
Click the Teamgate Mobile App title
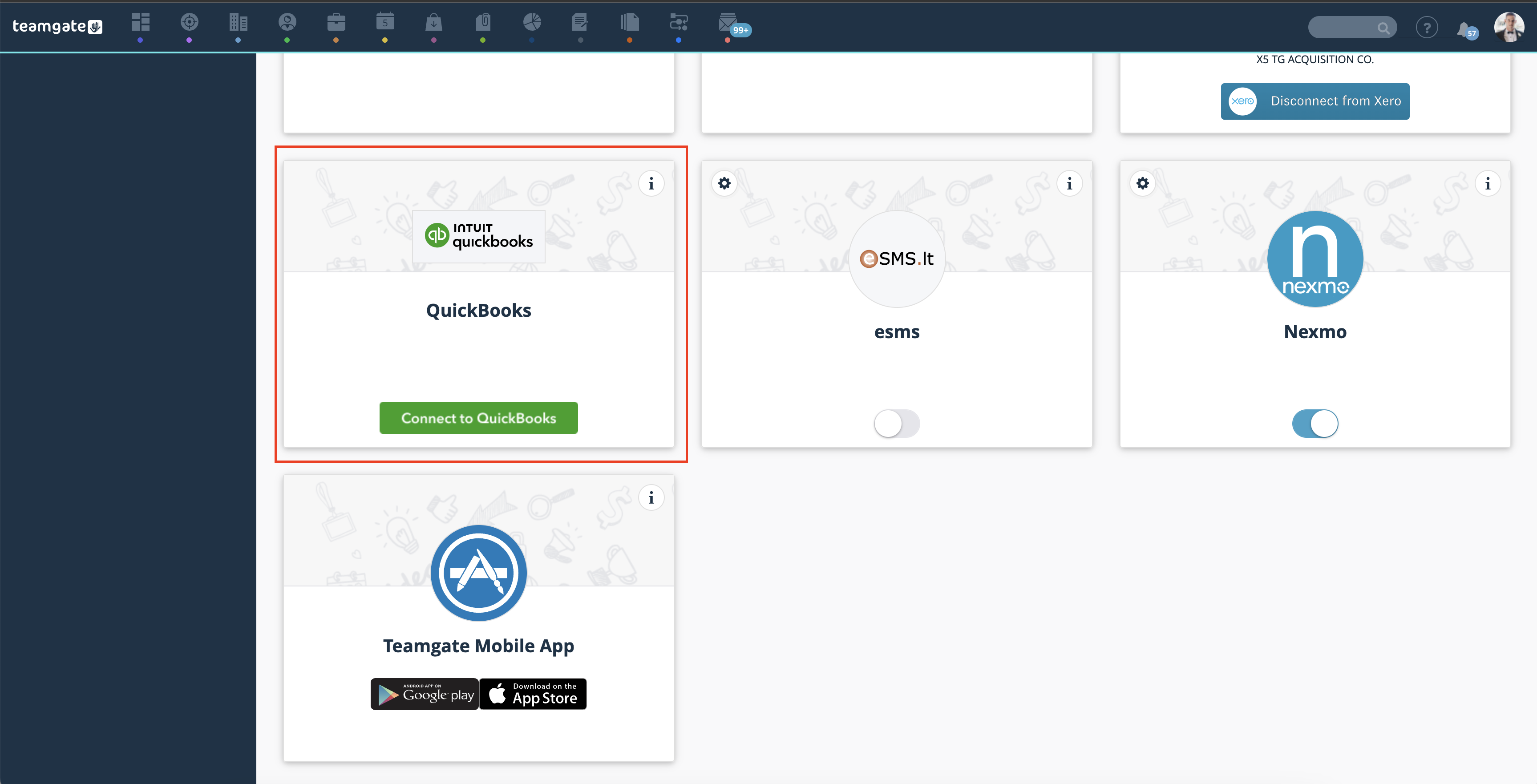tap(478, 646)
